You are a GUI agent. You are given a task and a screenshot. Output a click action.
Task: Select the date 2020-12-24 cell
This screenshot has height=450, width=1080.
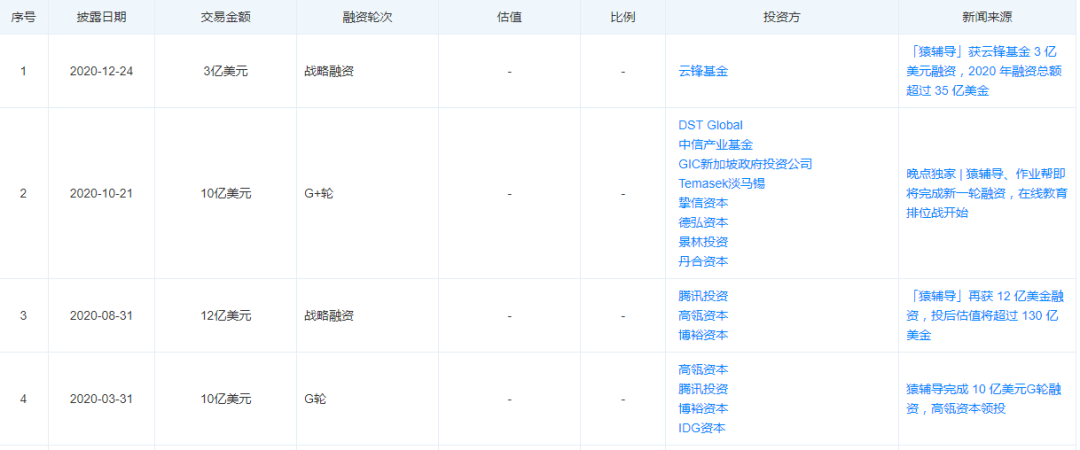[101, 71]
